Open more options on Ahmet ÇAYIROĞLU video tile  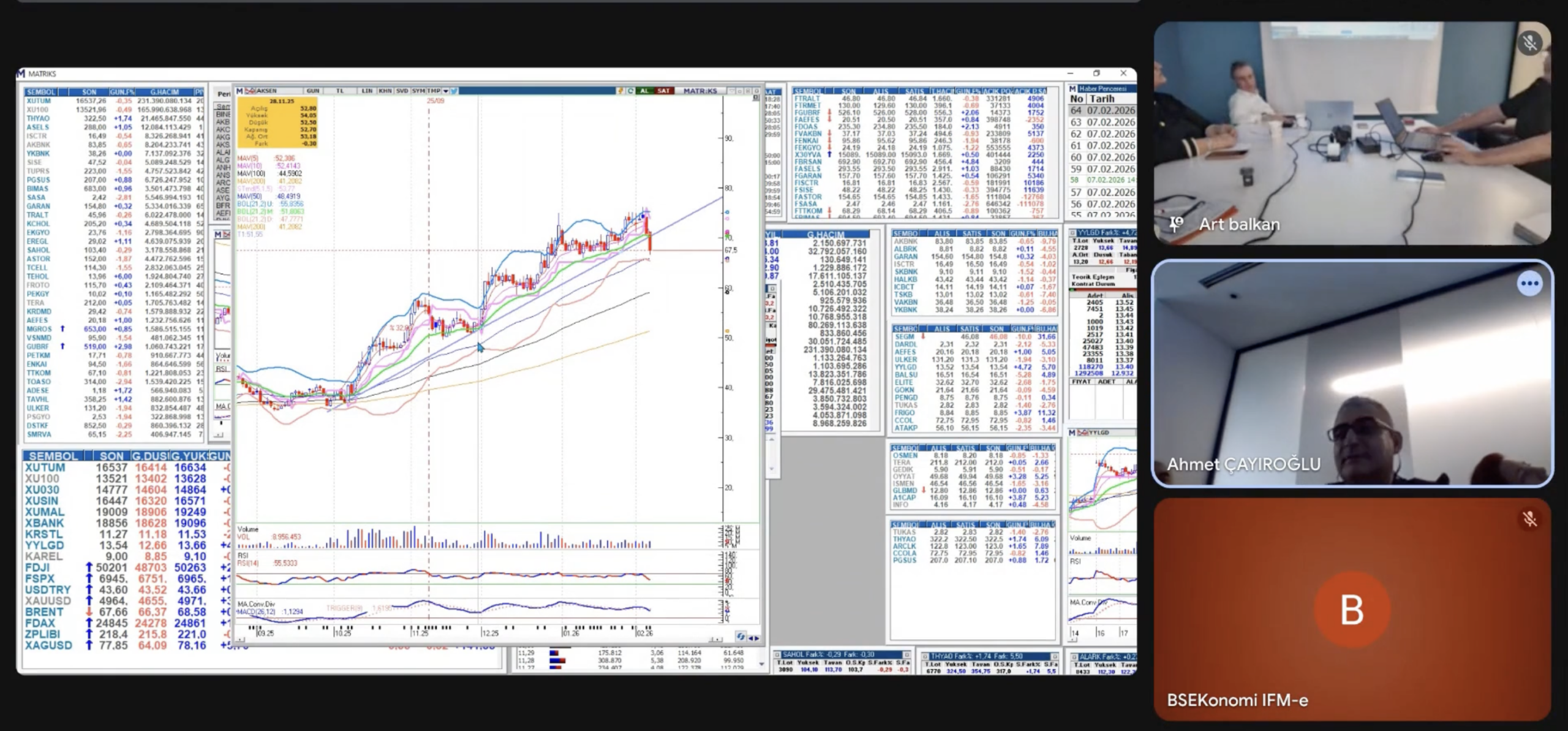coord(1529,284)
